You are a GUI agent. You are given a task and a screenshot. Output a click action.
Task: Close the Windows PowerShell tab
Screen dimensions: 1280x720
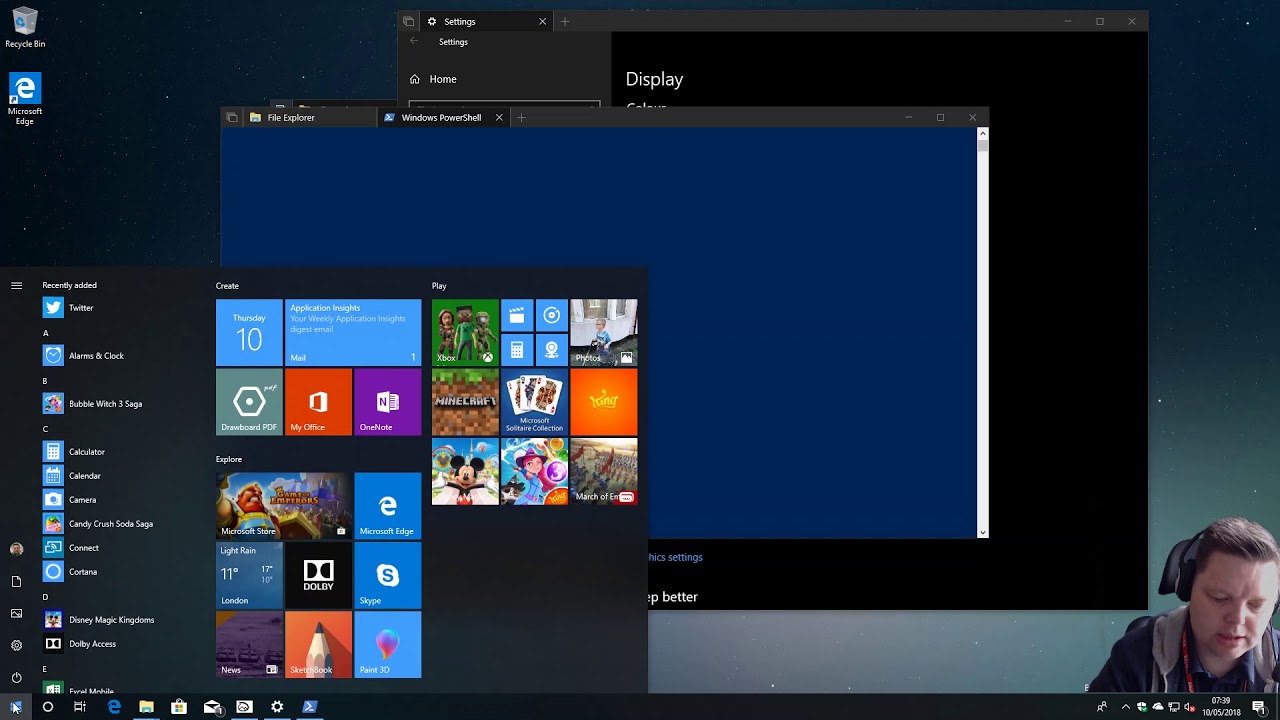click(x=499, y=118)
